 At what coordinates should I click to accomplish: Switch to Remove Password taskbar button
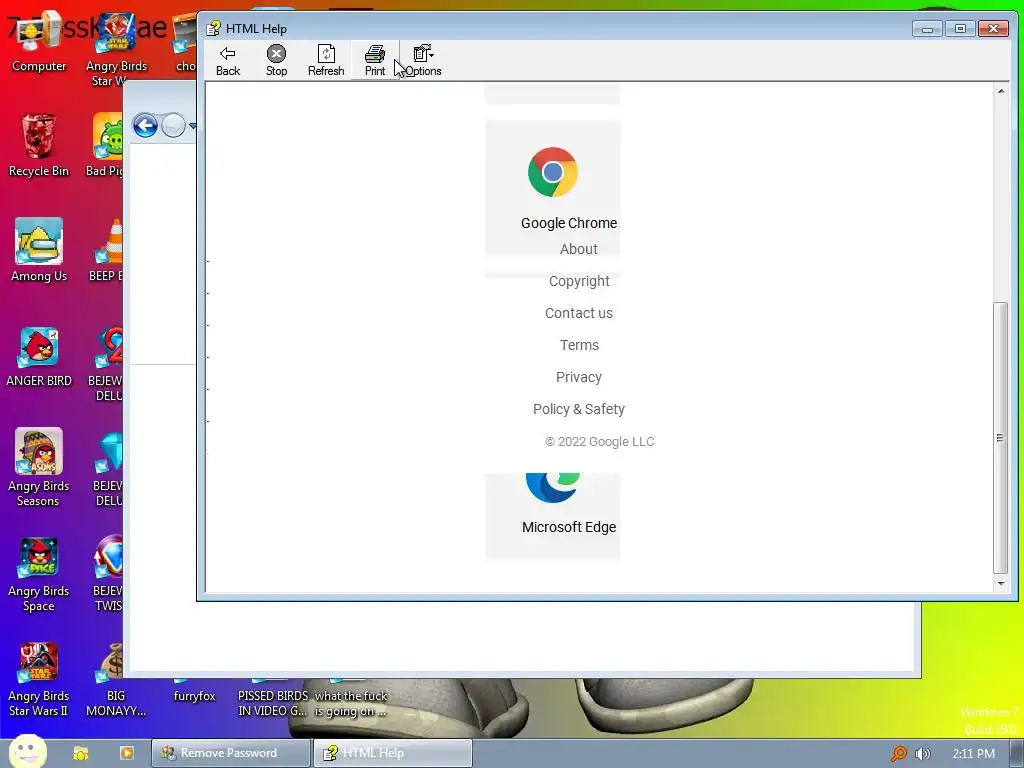click(x=231, y=753)
